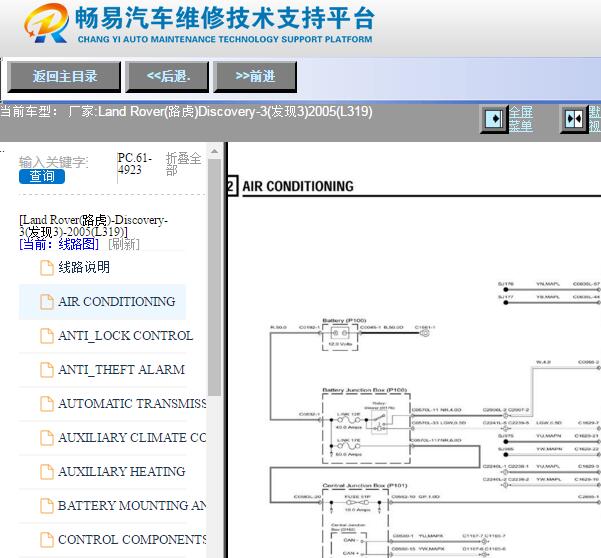Collapse all with 折叠全部
The height and width of the screenshot is (558, 601).
pos(183,164)
